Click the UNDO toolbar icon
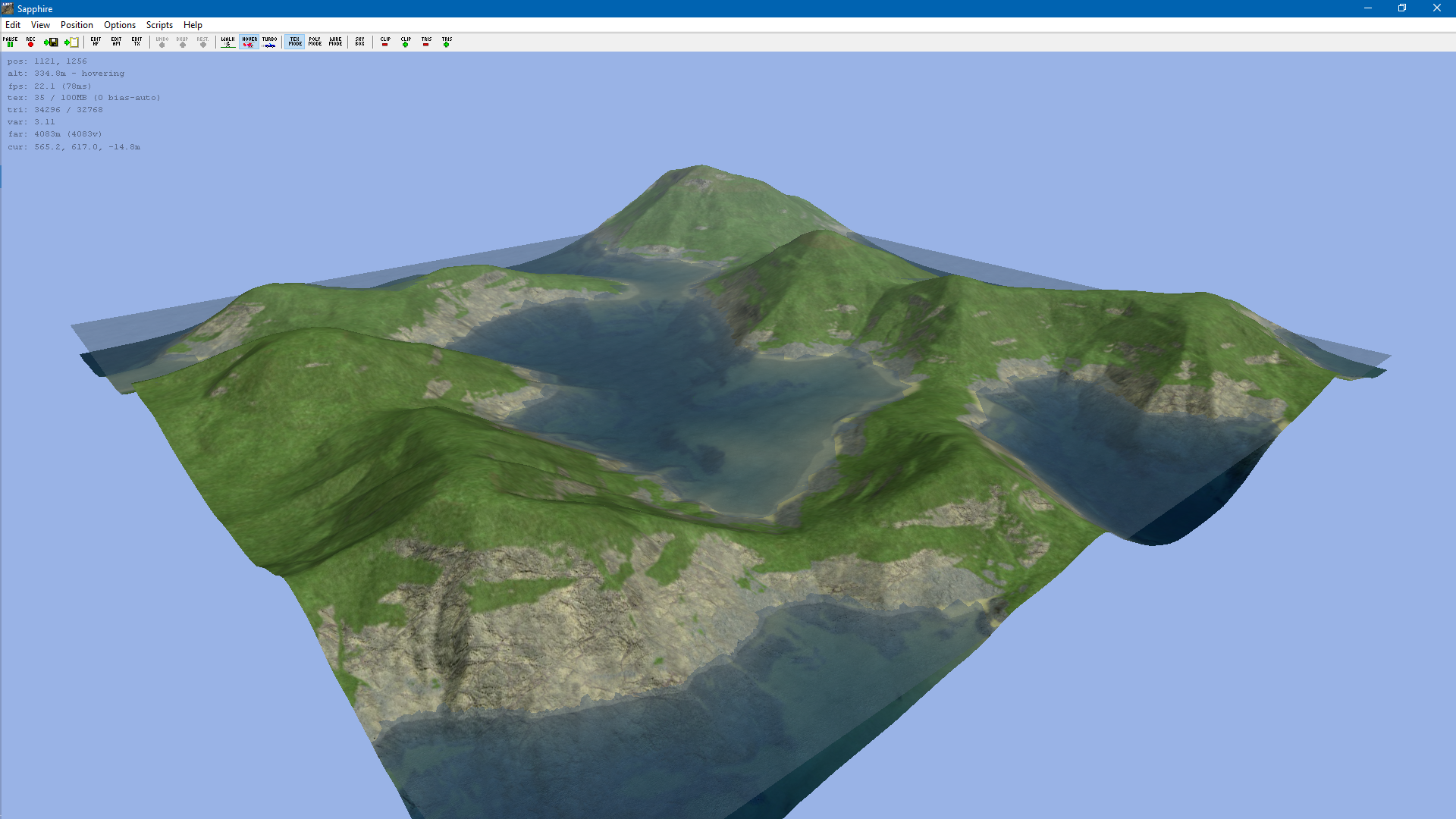 coord(162,42)
